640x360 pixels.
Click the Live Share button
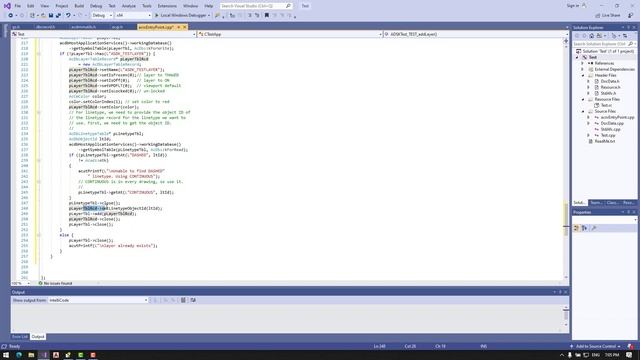click(x=608, y=16)
